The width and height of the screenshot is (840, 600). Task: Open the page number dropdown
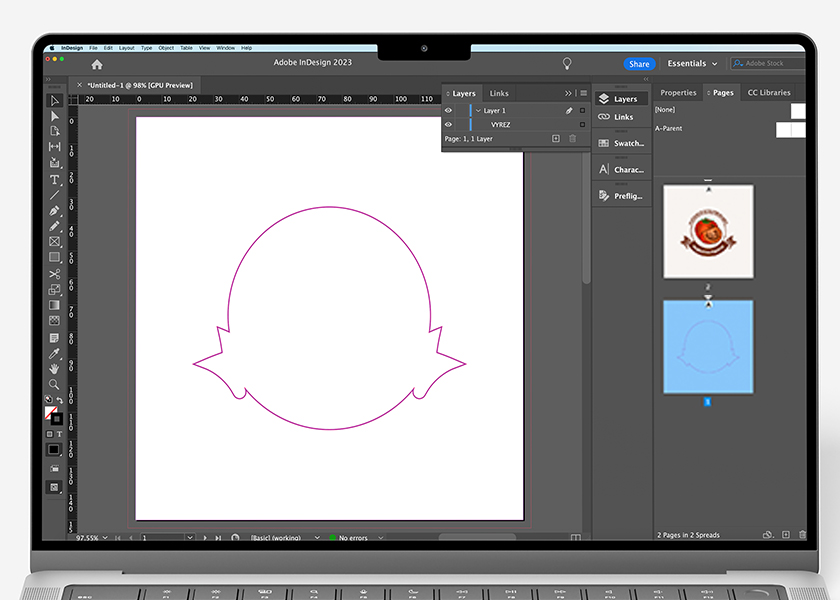click(190, 537)
